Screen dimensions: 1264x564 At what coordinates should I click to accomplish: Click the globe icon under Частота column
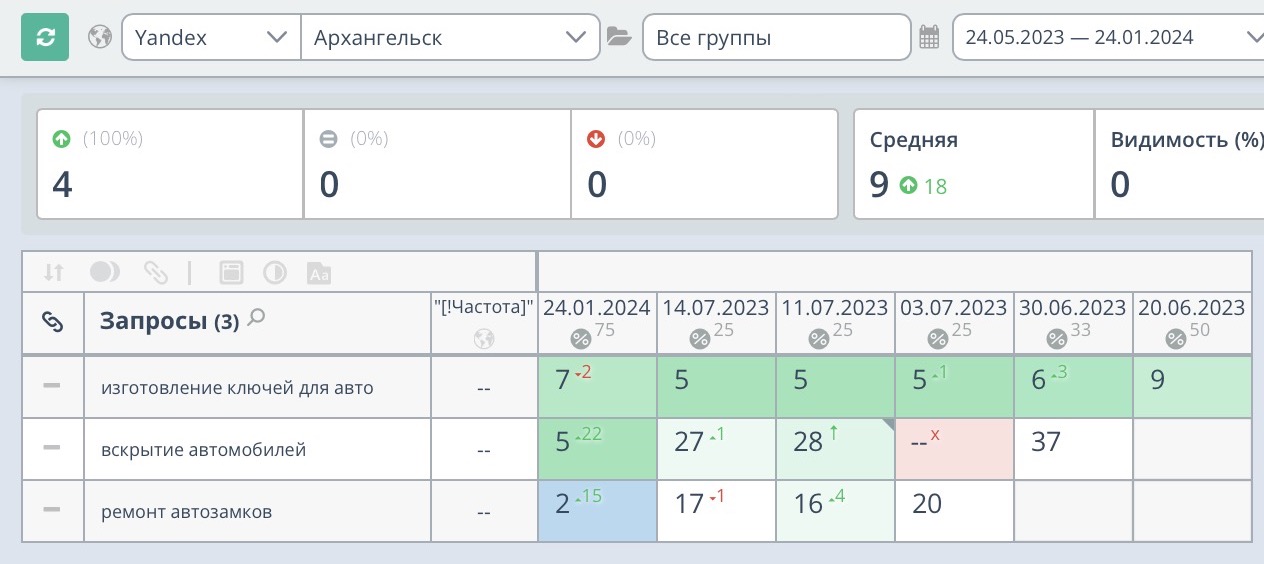pyautogui.click(x=484, y=339)
